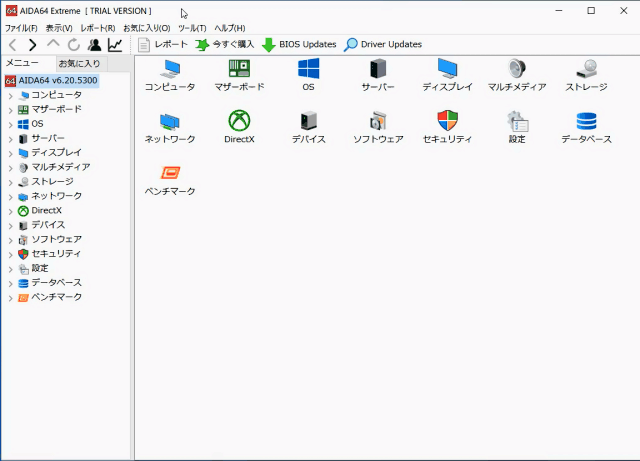This screenshot has width=640, height=461.
Task: Click the AIDA64 title bar app icon
Action: point(11,11)
